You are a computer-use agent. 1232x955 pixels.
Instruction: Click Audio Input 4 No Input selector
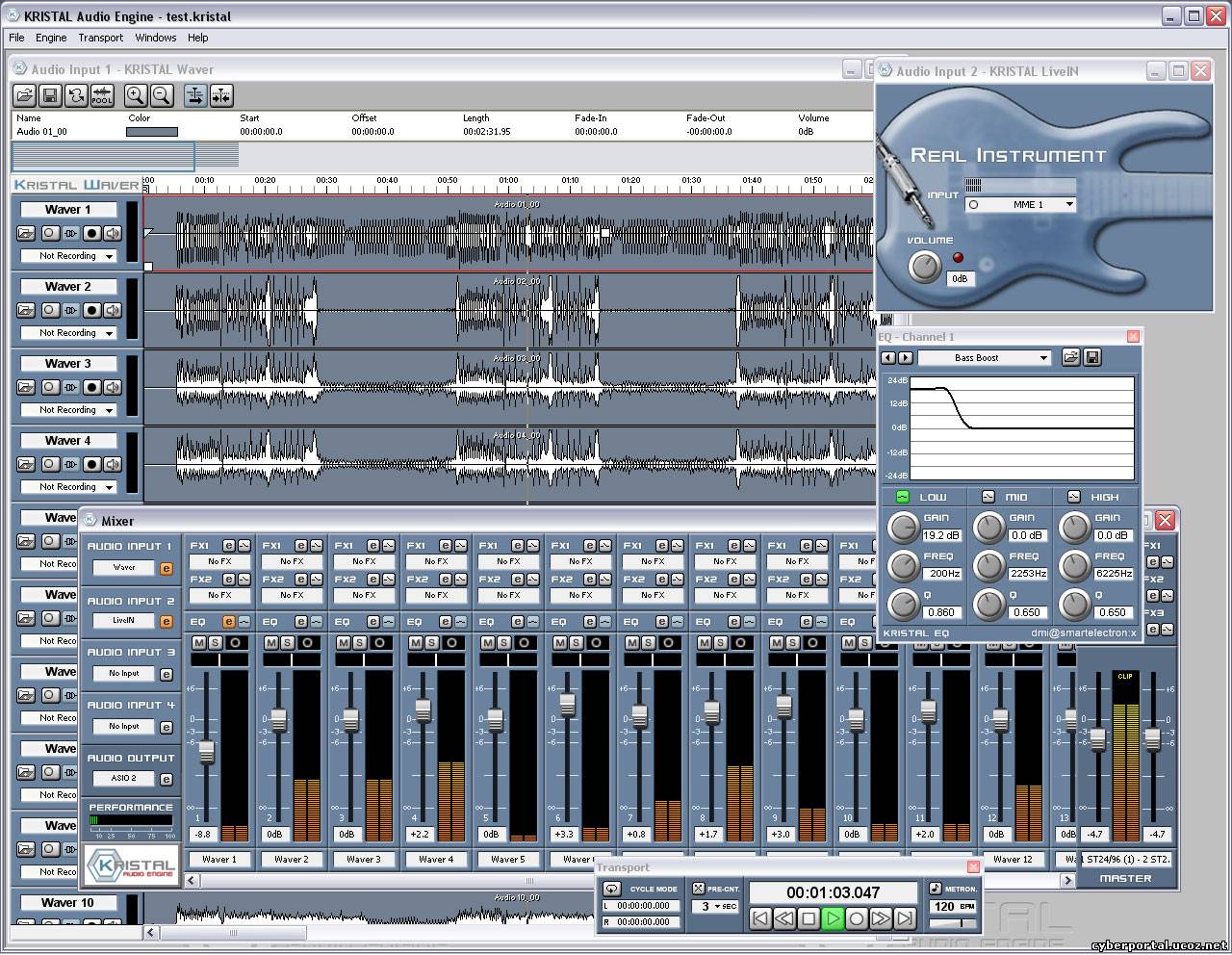(x=124, y=727)
